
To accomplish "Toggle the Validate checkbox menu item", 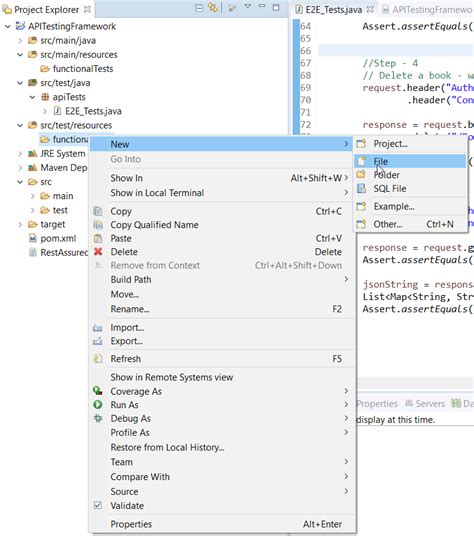I will coord(221,506).
